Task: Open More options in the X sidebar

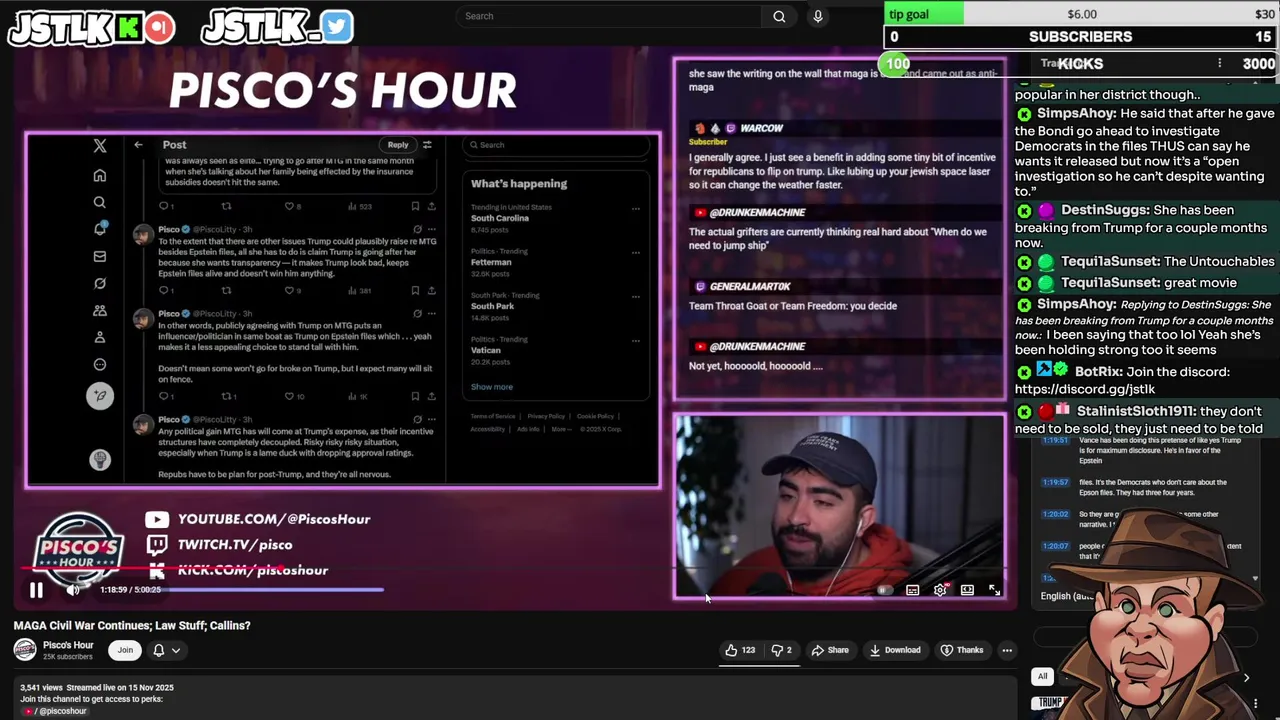Action: (100, 365)
